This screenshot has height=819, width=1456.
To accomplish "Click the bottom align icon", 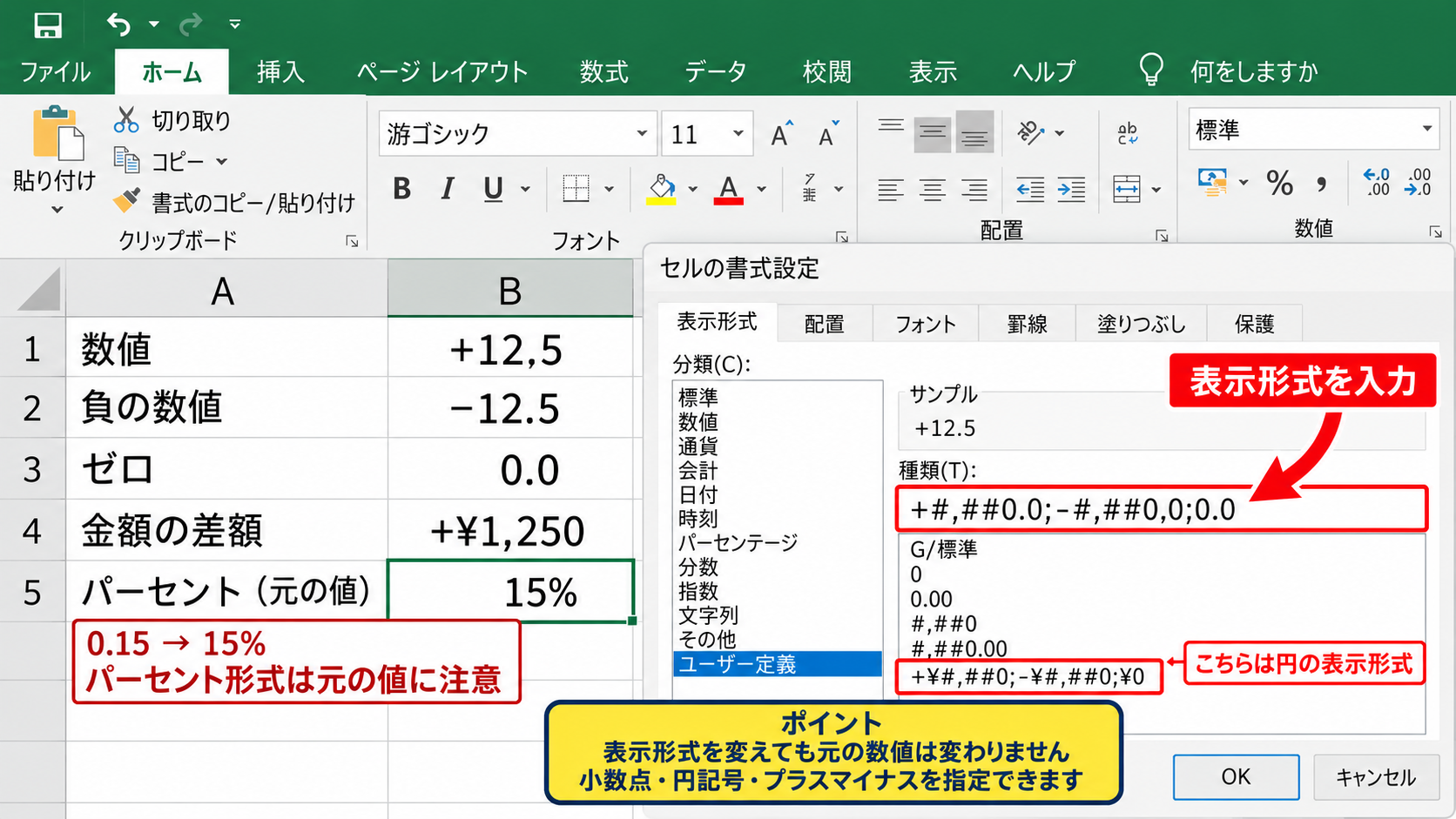I will pos(974,131).
